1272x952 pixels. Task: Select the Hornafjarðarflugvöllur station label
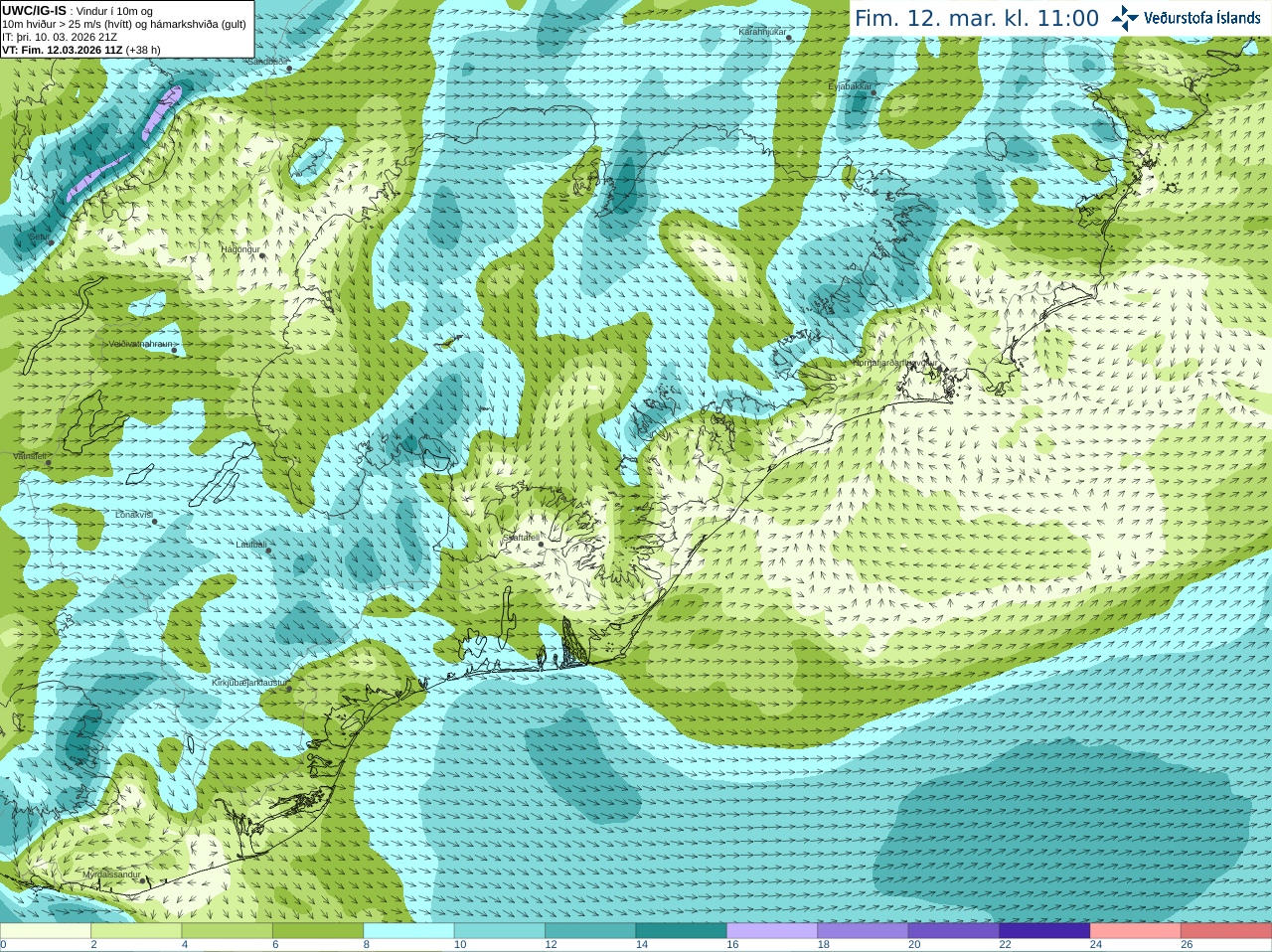(893, 363)
